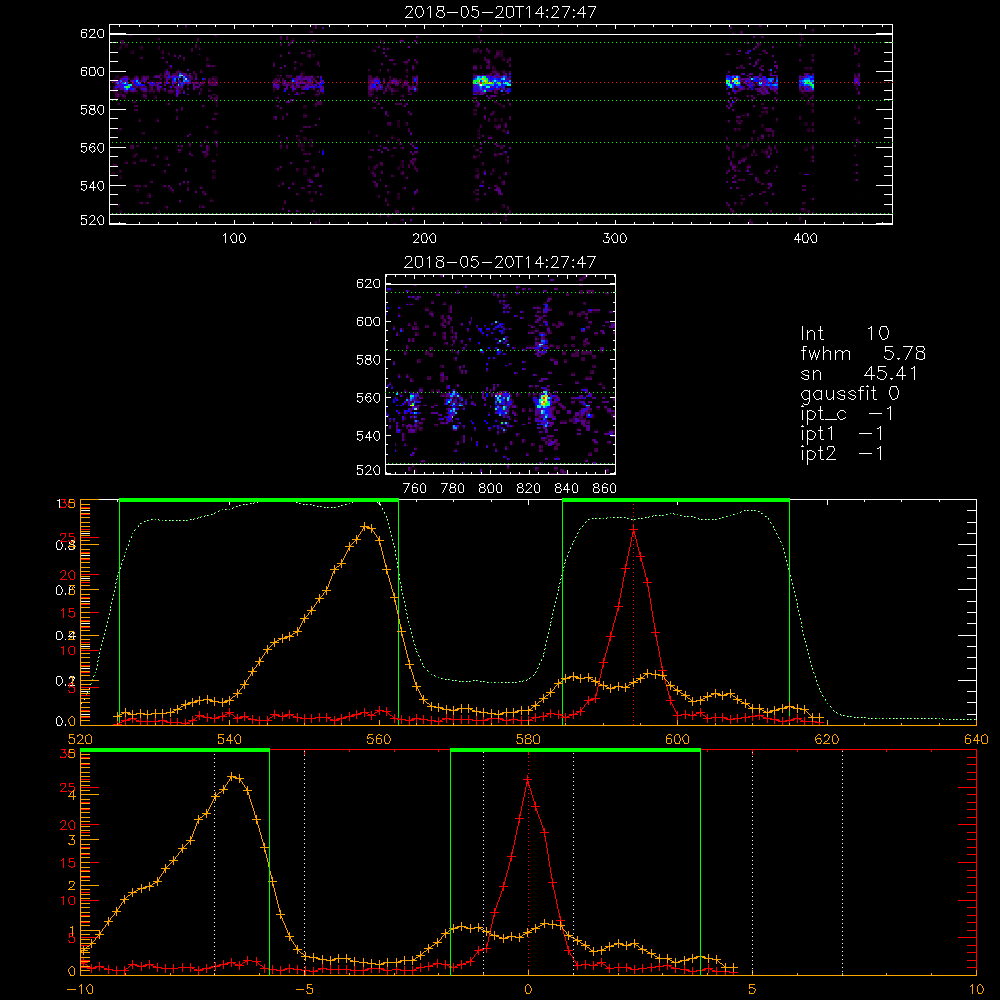Select the "fwhm 5.78" readout line

862,353
